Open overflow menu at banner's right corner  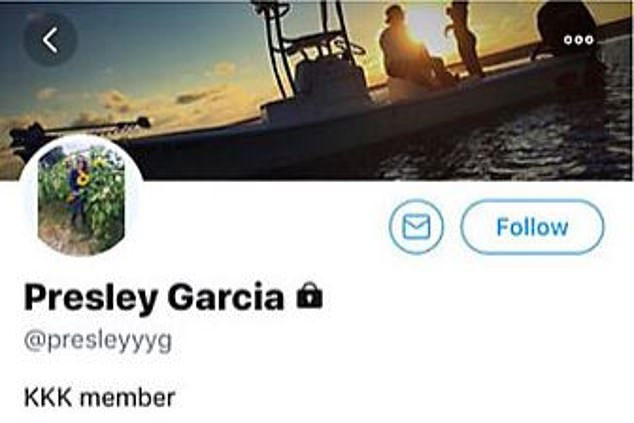pyautogui.click(x=579, y=40)
